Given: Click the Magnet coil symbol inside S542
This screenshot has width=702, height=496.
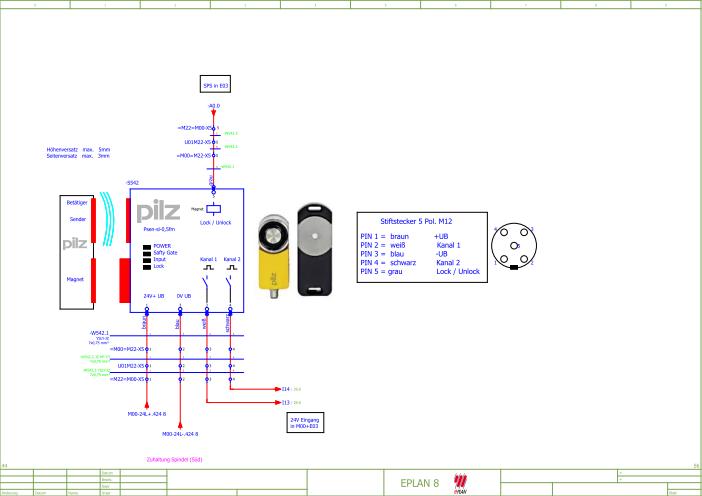Looking at the screenshot, I should (211, 209).
